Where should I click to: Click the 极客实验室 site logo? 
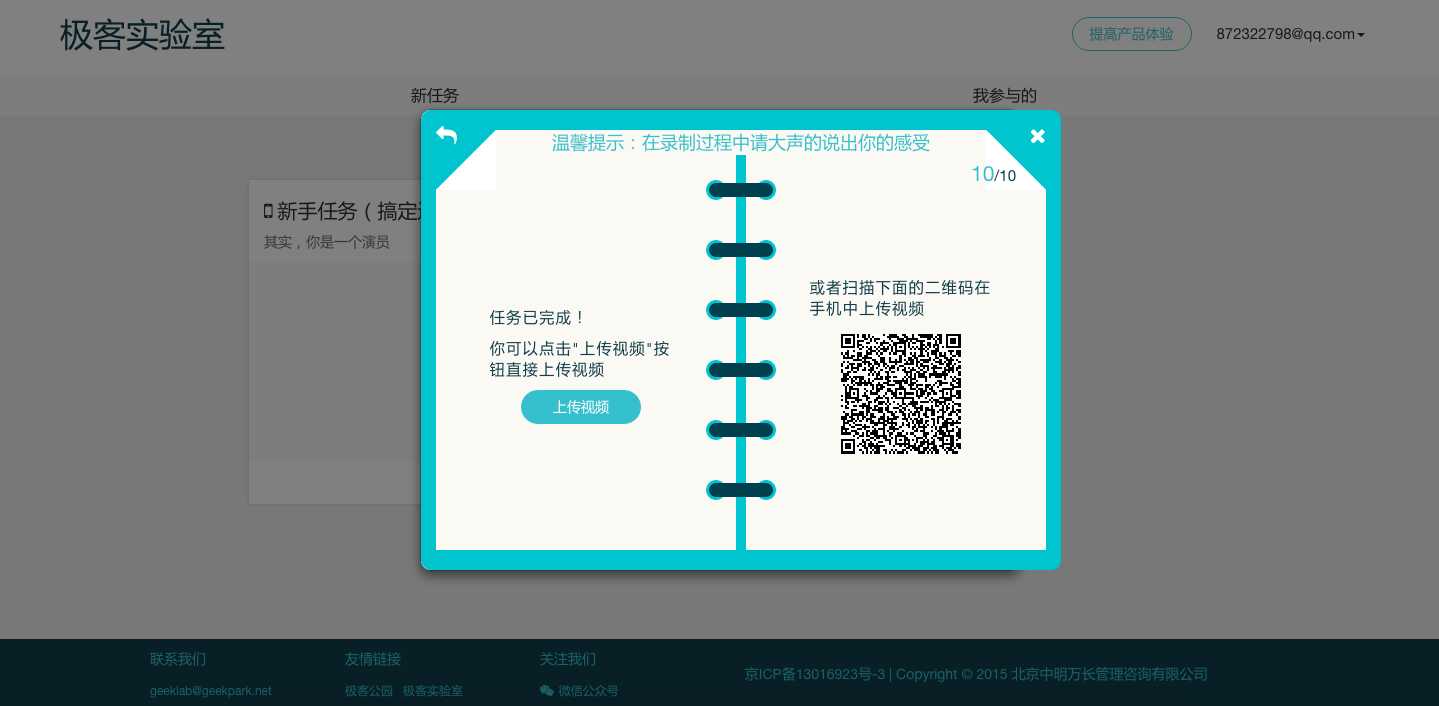point(142,35)
